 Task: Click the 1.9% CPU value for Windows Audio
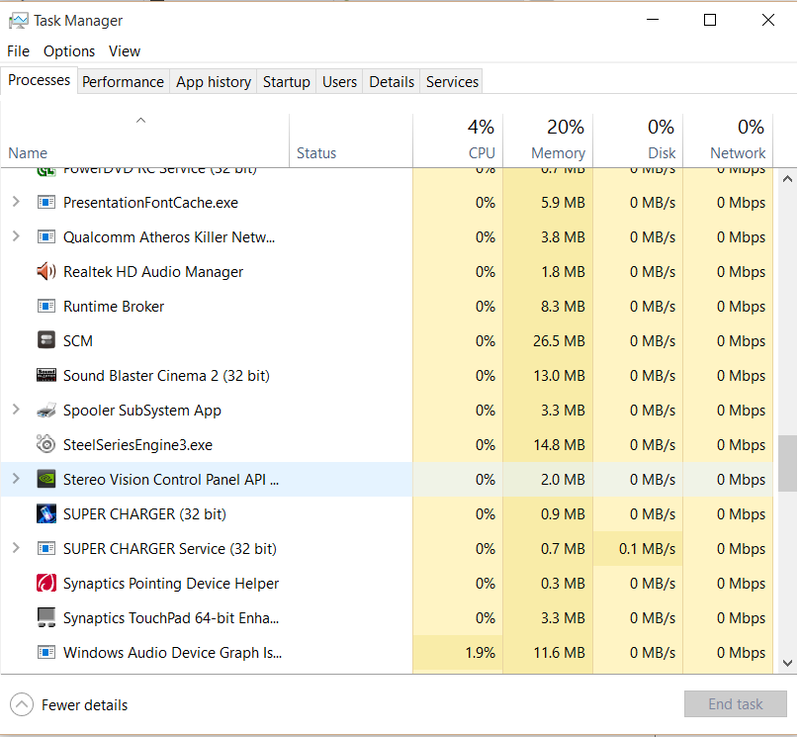480,653
